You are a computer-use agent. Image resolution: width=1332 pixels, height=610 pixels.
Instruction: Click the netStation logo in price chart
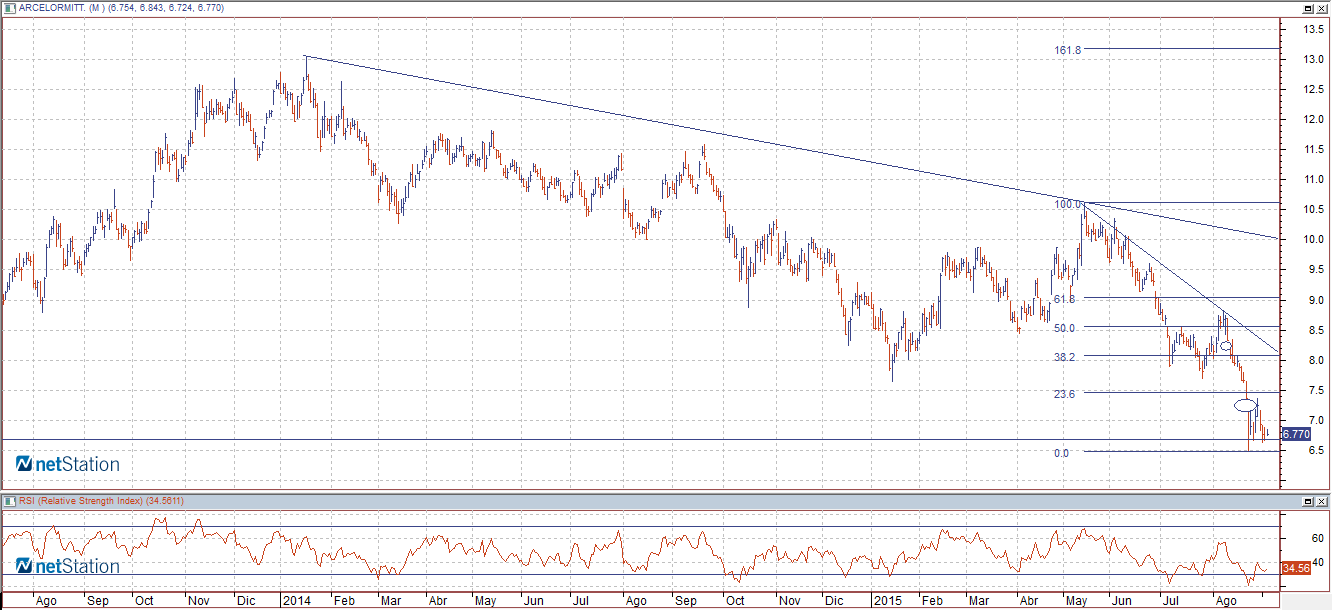click(x=67, y=464)
